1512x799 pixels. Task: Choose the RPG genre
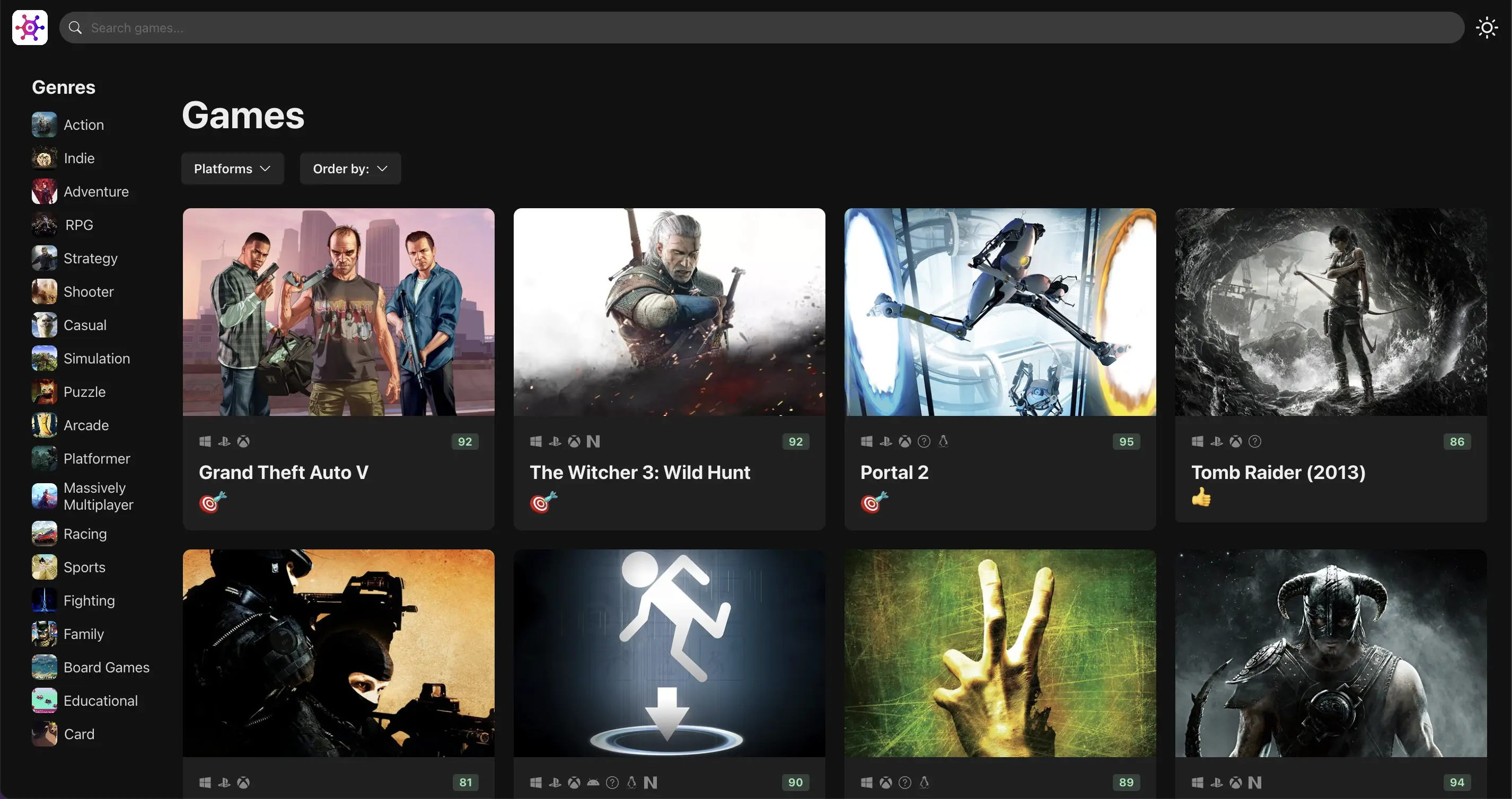(x=78, y=225)
